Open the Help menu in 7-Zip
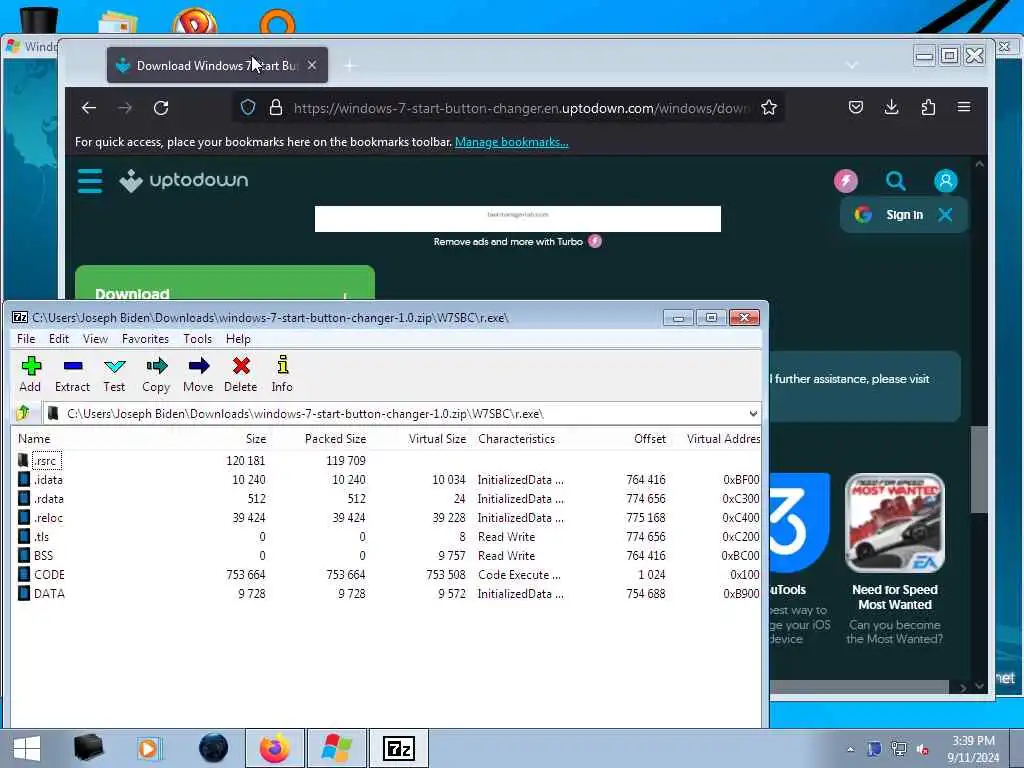The width and height of the screenshot is (1024, 768). coord(238,339)
